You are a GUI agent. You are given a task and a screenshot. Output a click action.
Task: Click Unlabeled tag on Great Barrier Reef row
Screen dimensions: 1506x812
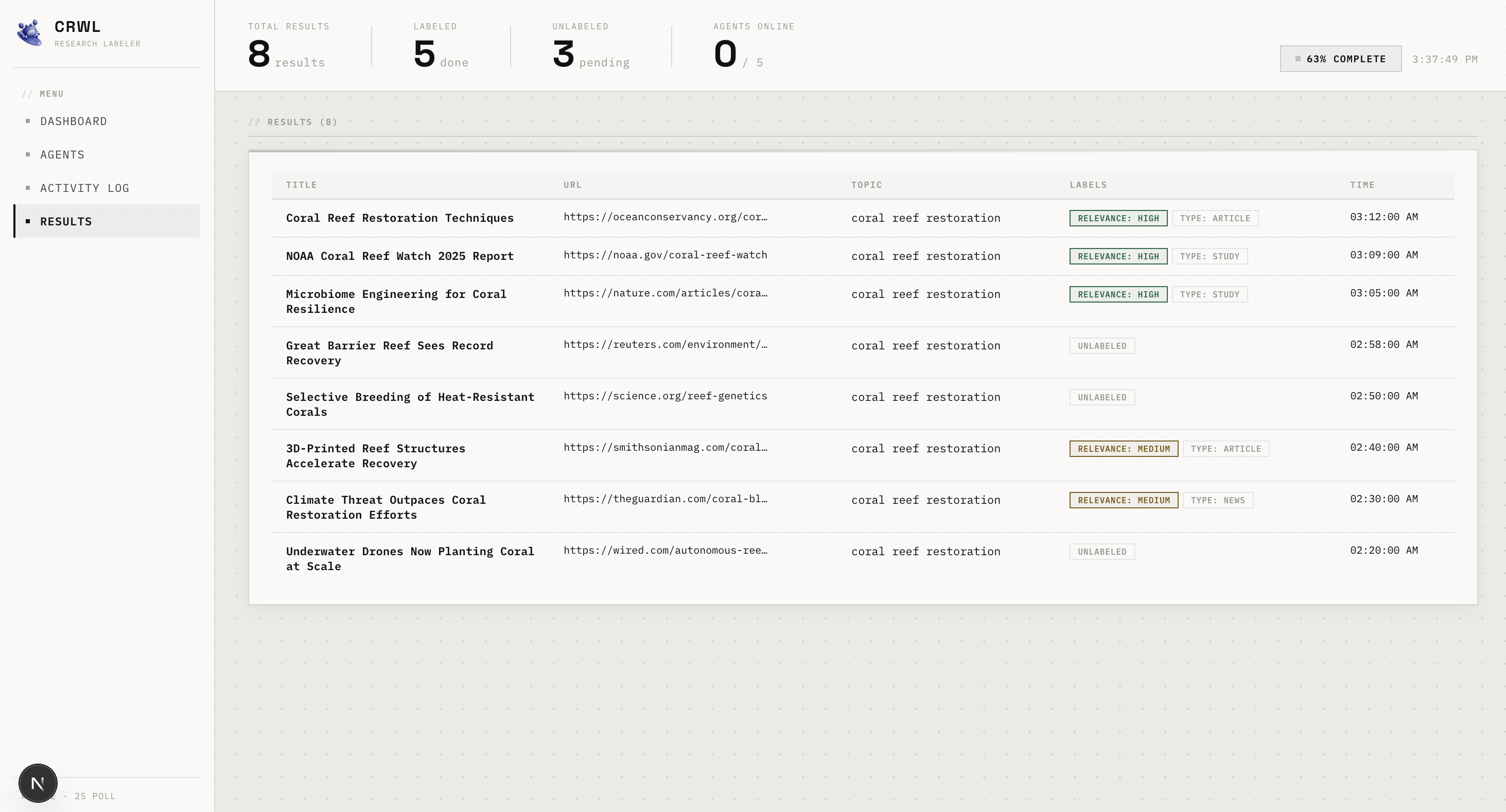[1101, 345]
